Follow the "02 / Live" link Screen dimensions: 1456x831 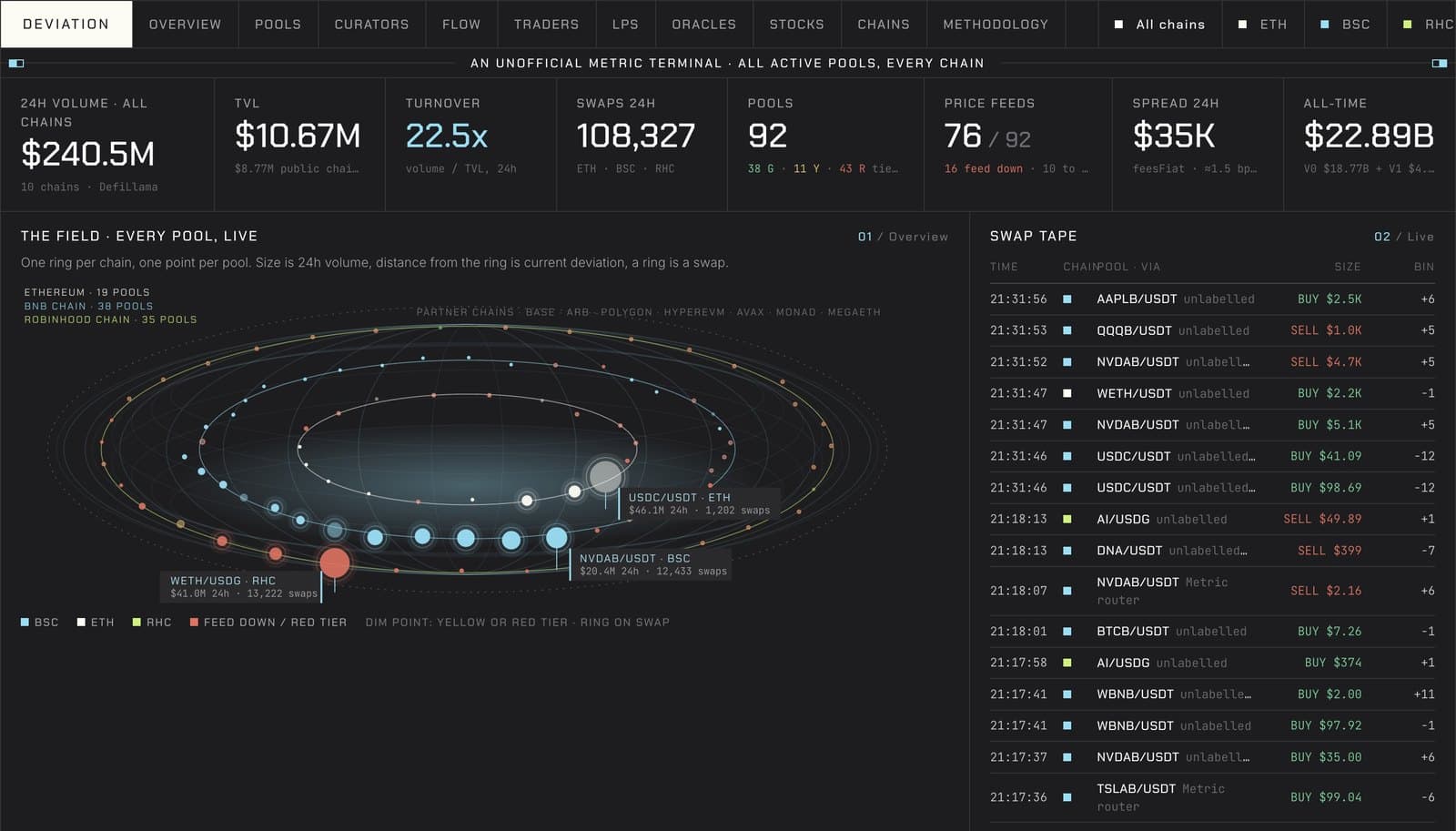click(x=1403, y=237)
